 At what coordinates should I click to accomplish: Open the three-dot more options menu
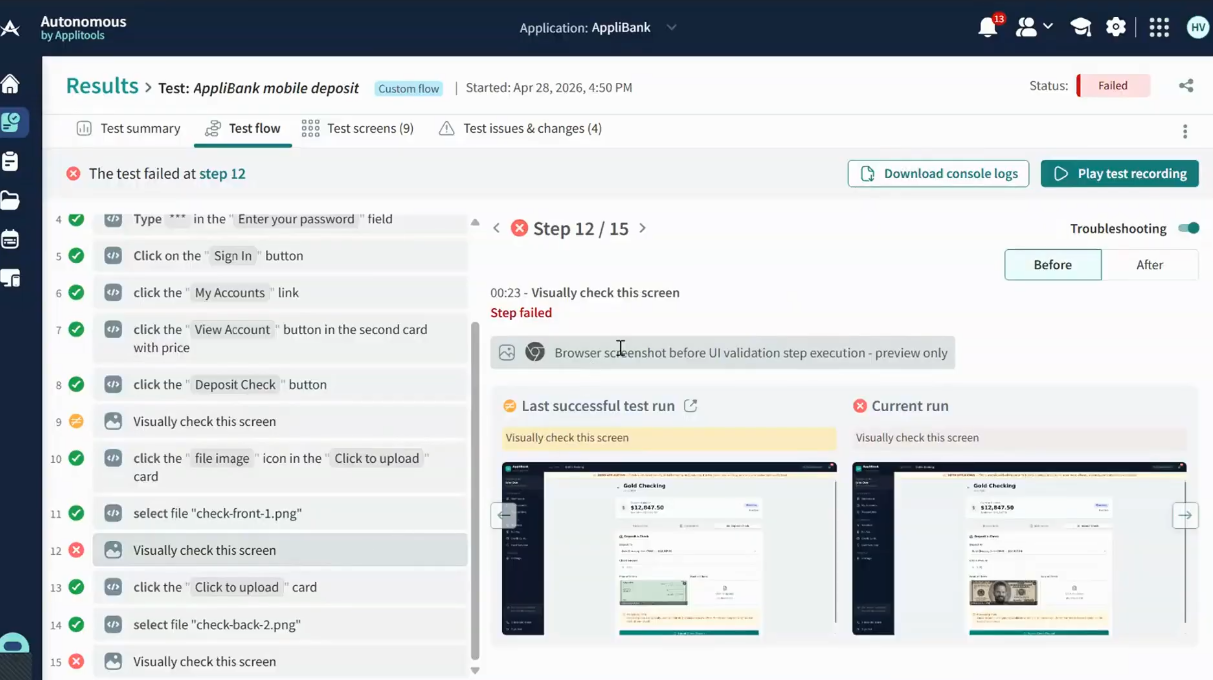pos(1185,131)
